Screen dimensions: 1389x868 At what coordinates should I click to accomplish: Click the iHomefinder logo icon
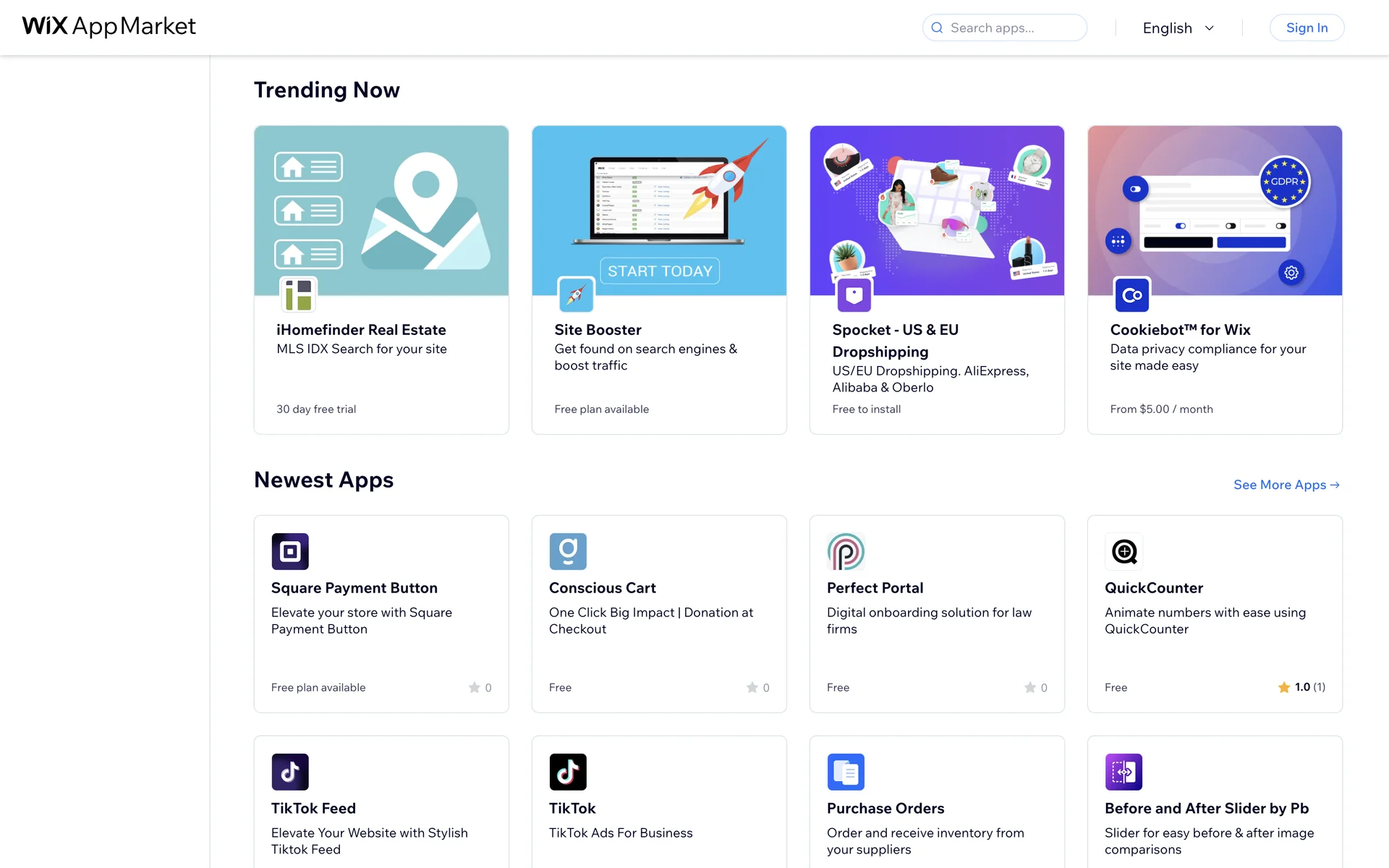[298, 295]
